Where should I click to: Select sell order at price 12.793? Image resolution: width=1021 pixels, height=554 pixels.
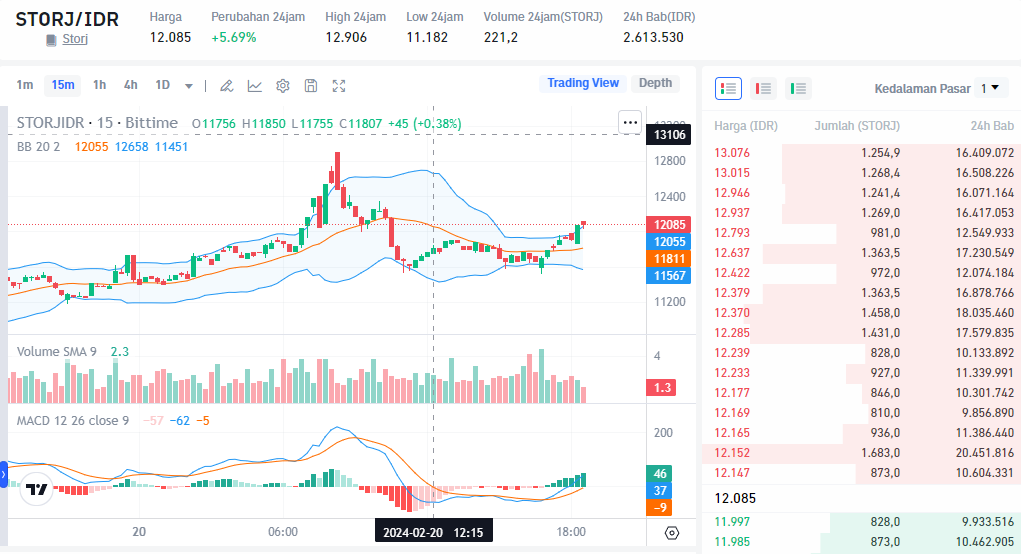[861, 233]
